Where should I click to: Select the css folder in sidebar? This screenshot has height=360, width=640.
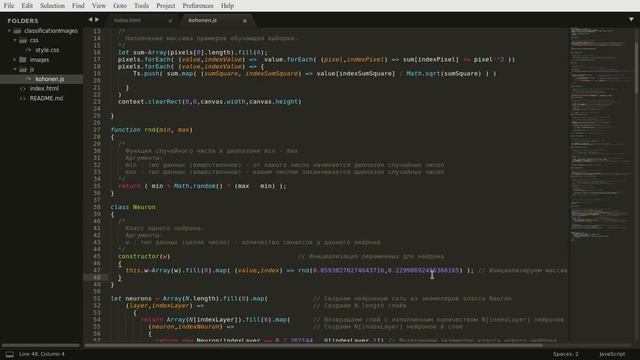(x=34, y=40)
